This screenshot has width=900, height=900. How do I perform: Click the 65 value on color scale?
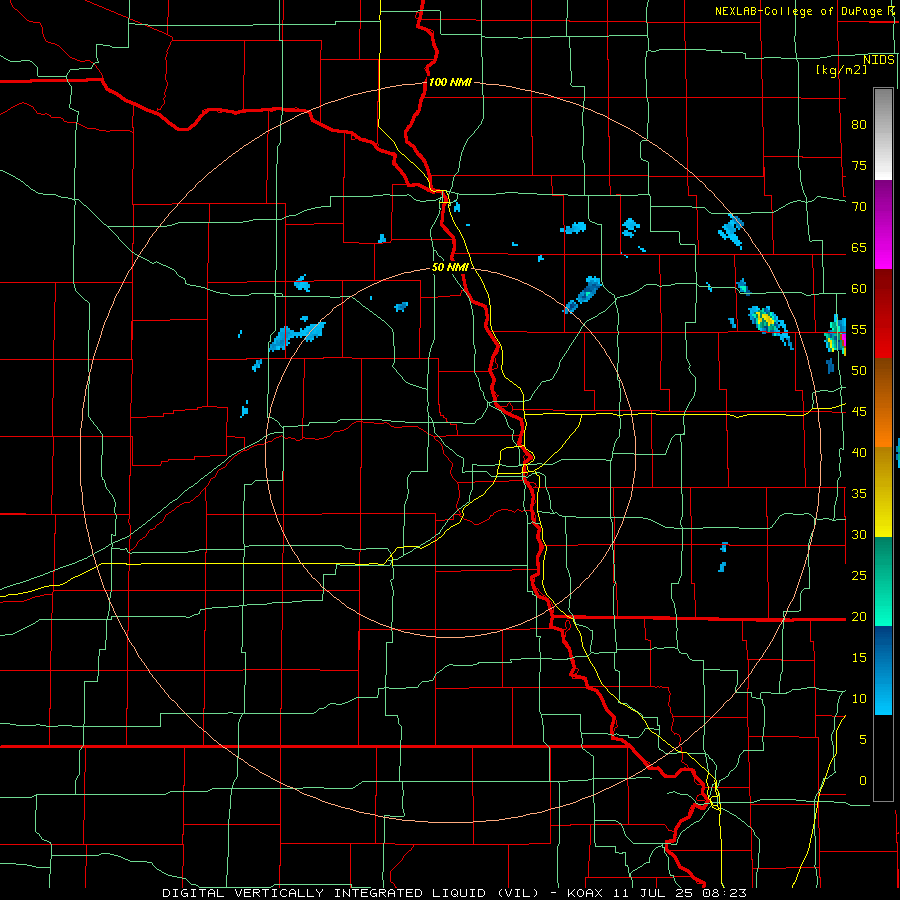pos(859,247)
